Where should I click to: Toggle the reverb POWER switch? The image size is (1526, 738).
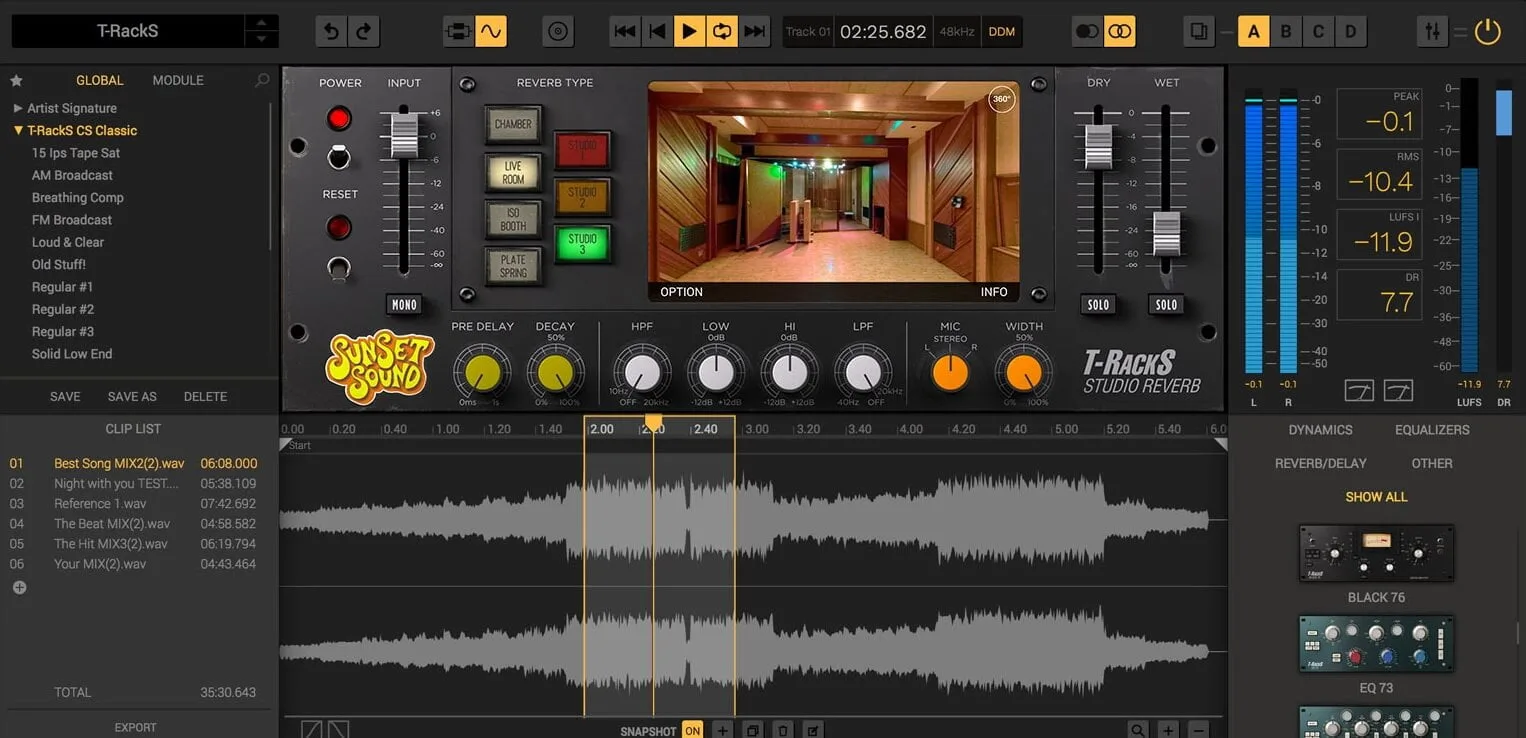340,157
